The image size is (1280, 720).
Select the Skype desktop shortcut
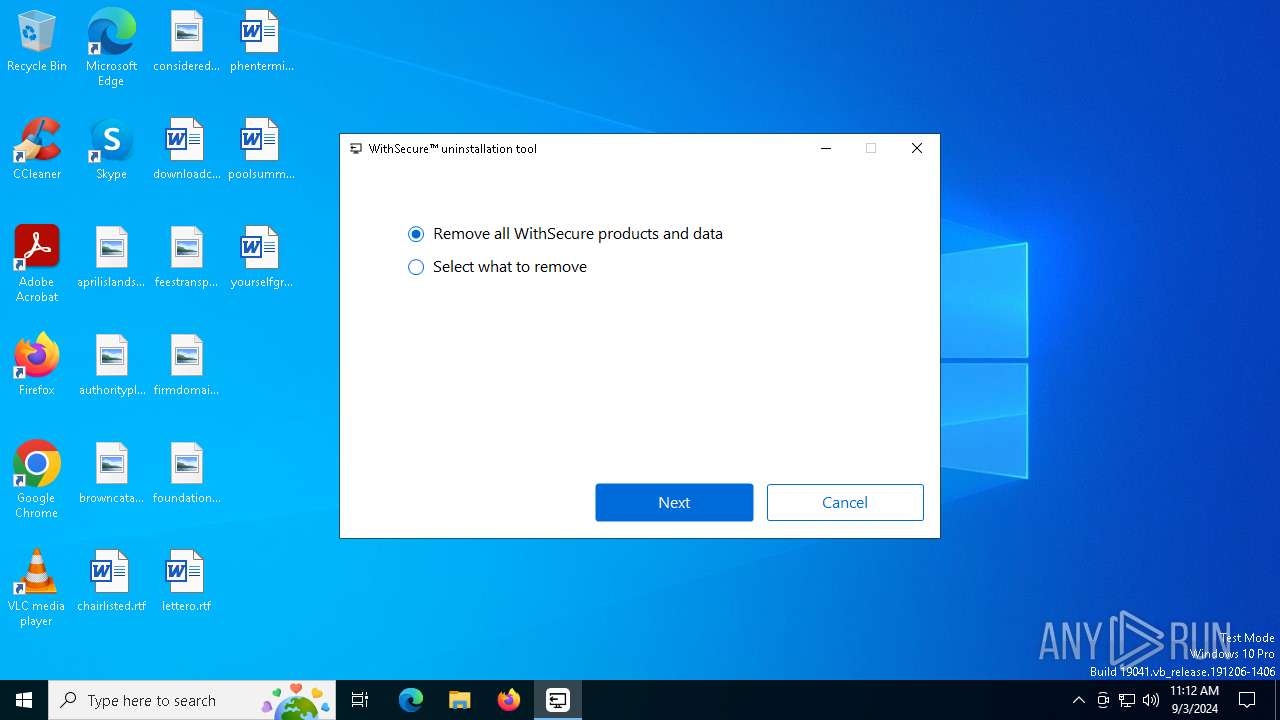(x=111, y=149)
